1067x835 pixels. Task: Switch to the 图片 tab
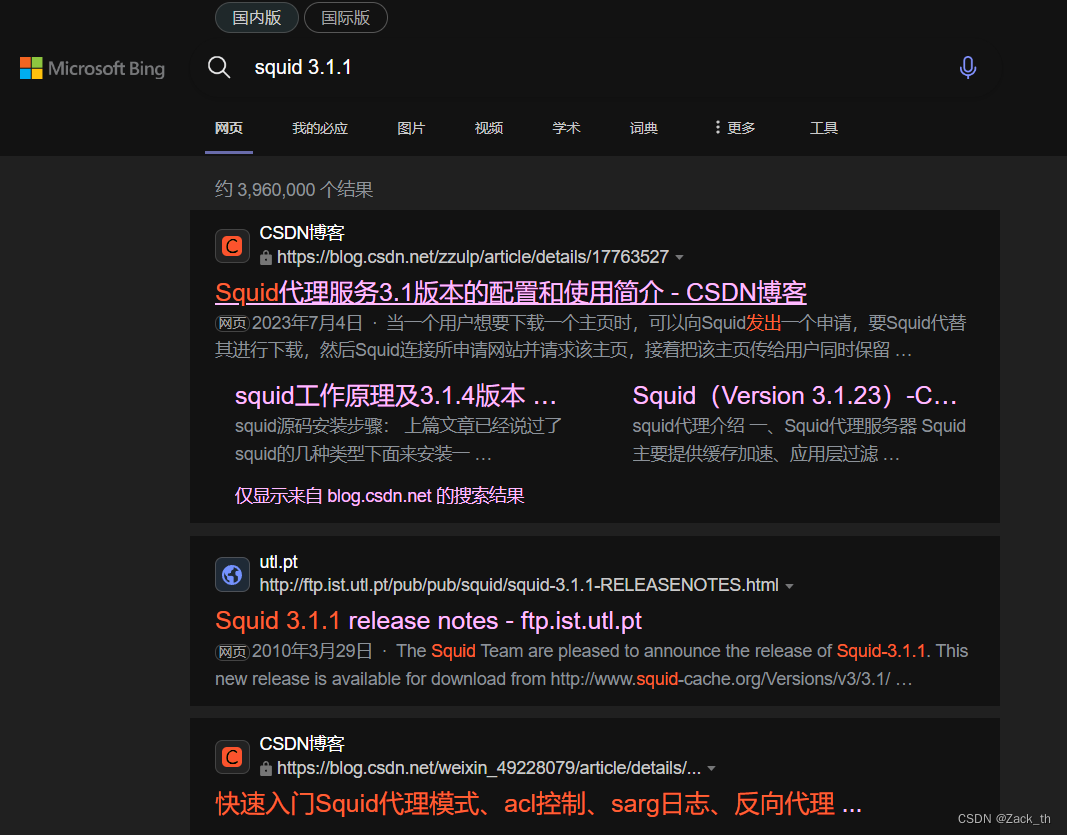411,128
